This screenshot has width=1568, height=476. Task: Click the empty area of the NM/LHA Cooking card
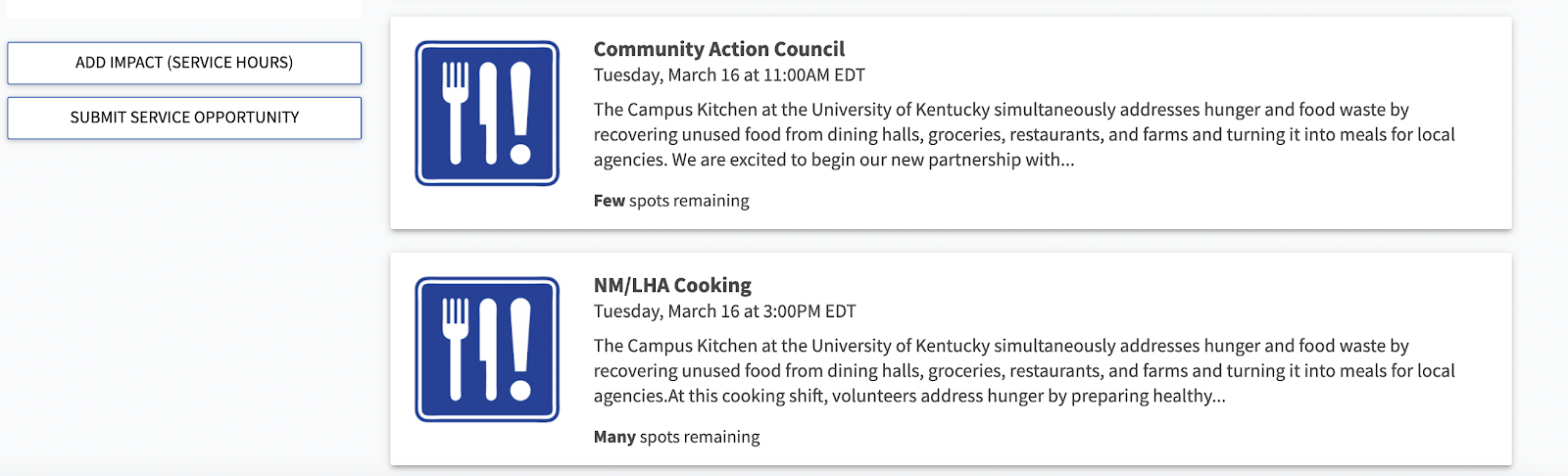(1176, 437)
